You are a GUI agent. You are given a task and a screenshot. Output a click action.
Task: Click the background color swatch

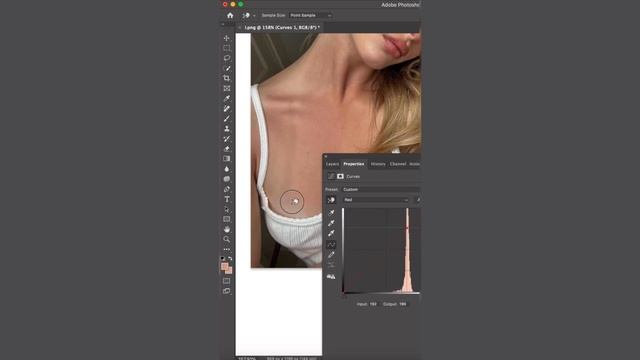point(230,271)
